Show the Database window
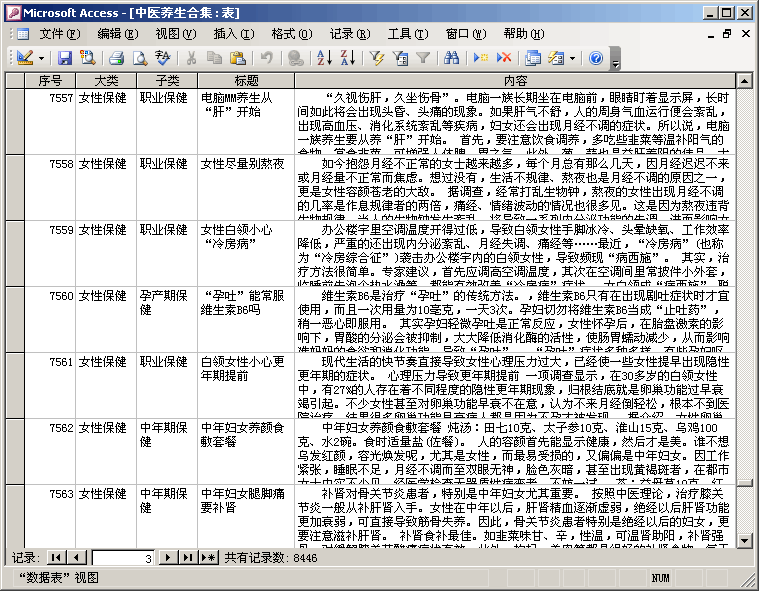This screenshot has height=591, width=759. tap(533, 58)
